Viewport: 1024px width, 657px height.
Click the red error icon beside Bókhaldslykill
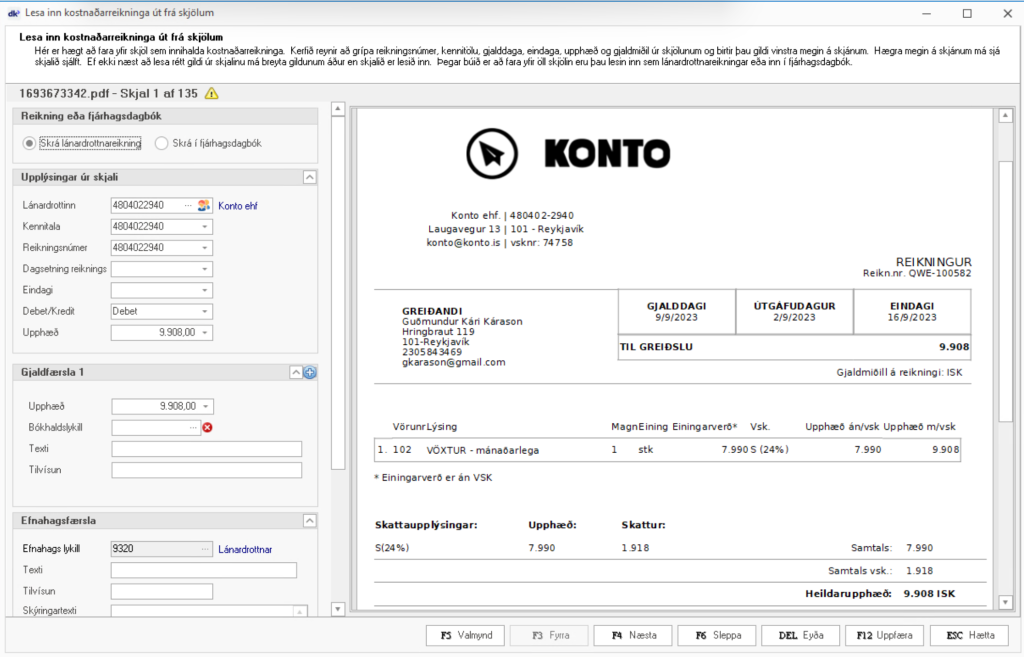[208, 428]
